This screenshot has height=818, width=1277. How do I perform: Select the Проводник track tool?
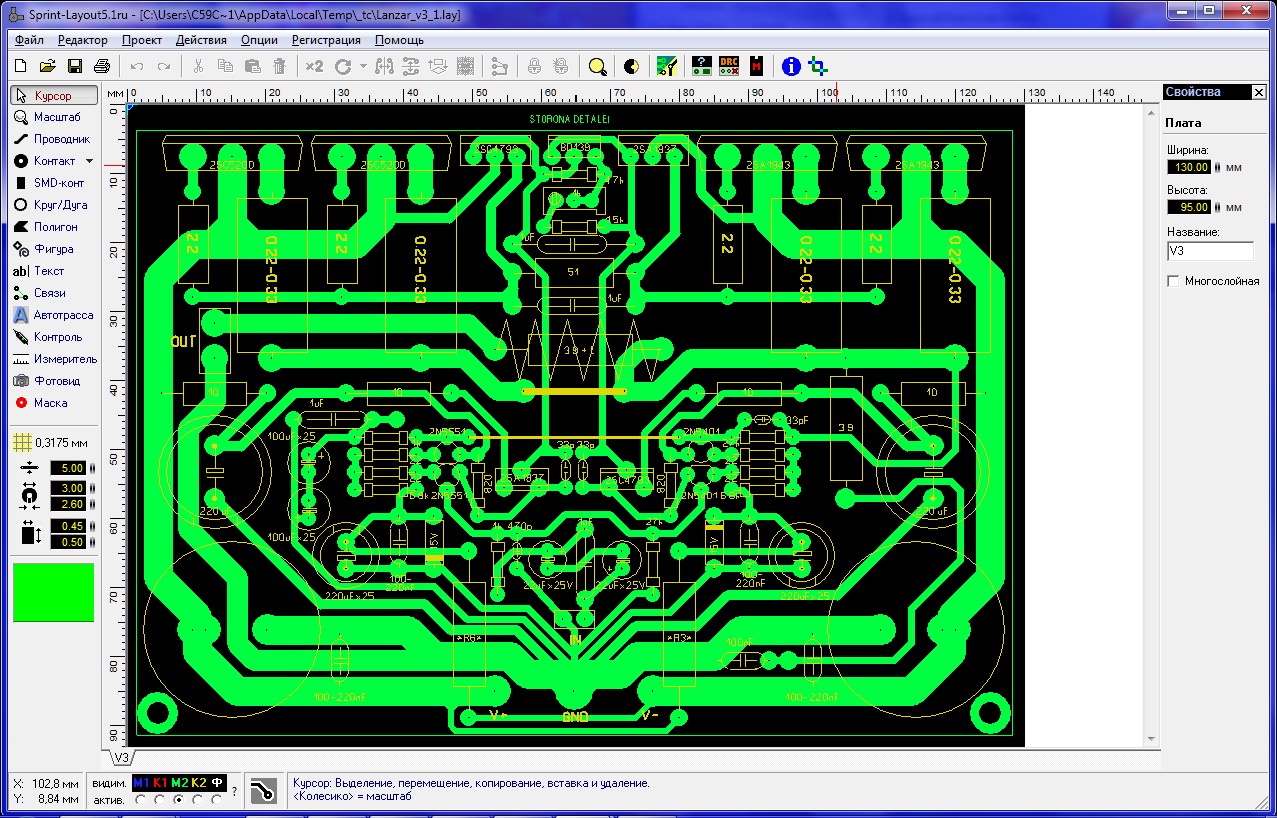[54, 139]
